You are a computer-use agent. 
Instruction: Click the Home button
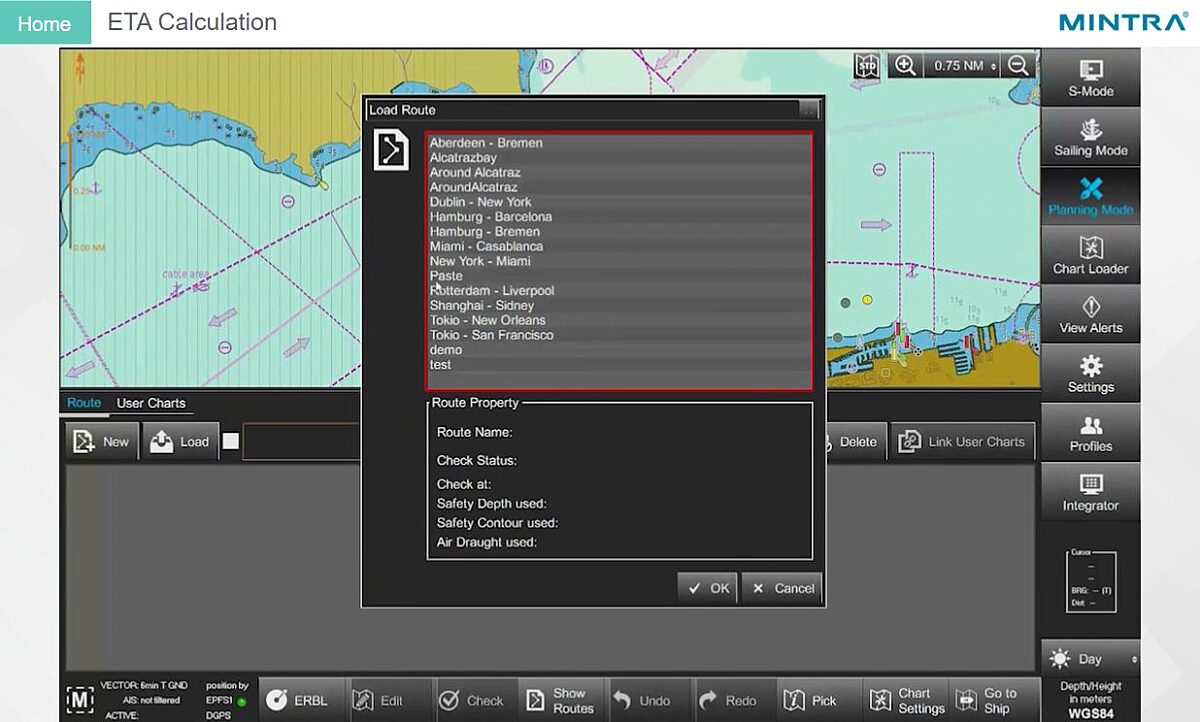(45, 23)
